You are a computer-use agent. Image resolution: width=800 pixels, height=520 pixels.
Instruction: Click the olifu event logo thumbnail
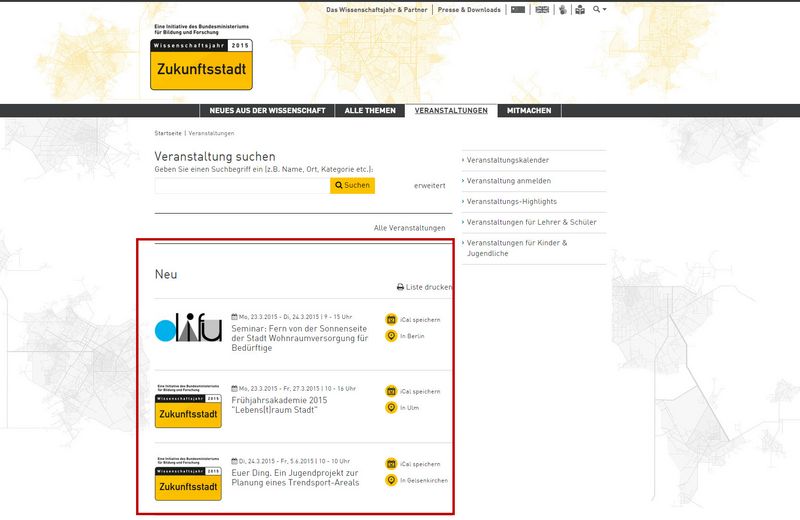tap(188, 330)
